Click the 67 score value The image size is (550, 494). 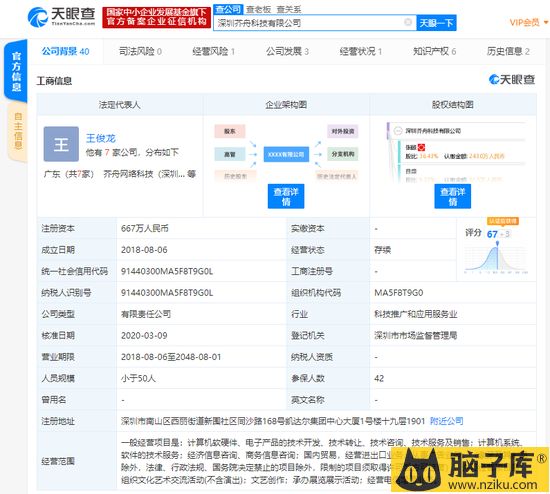tap(492, 234)
